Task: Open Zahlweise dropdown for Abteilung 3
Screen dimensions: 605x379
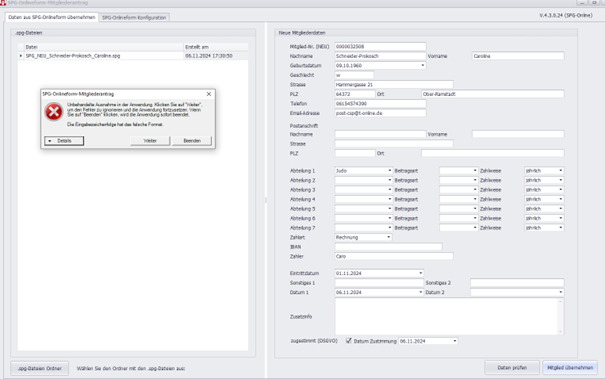Action: click(560, 190)
